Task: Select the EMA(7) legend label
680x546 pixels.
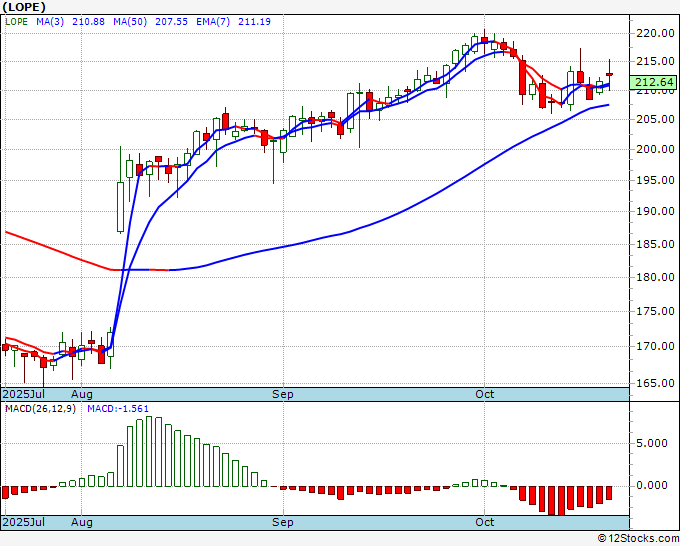Action: (x=213, y=21)
